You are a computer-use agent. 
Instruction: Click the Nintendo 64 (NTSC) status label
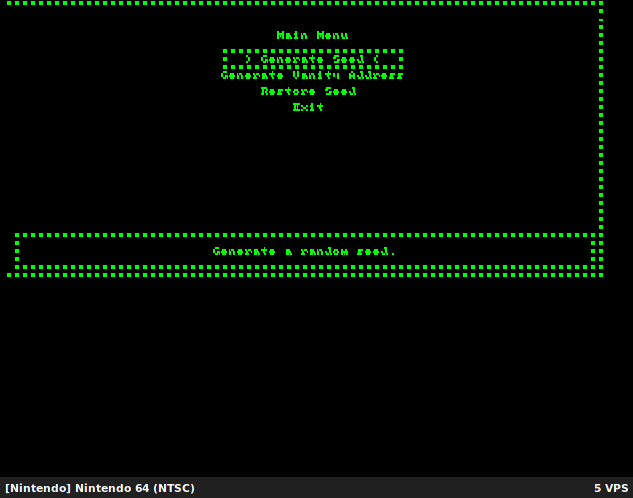click(x=100, y=488)
